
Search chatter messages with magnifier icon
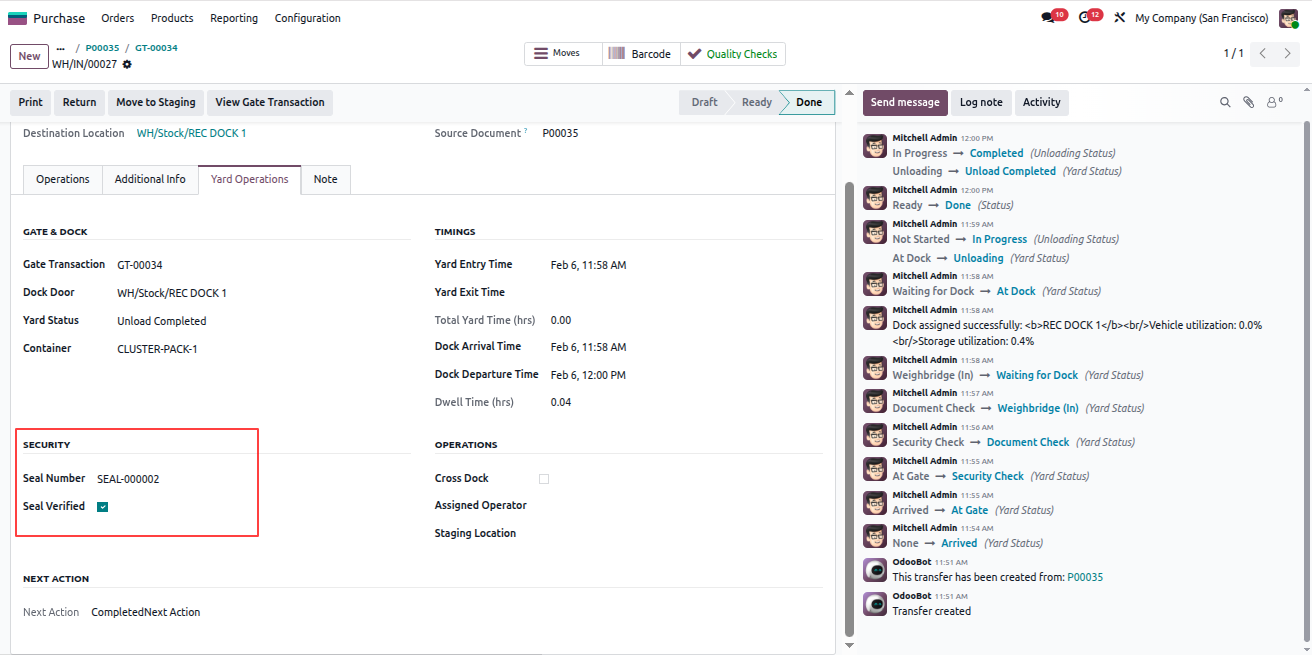coord(1225,102)
